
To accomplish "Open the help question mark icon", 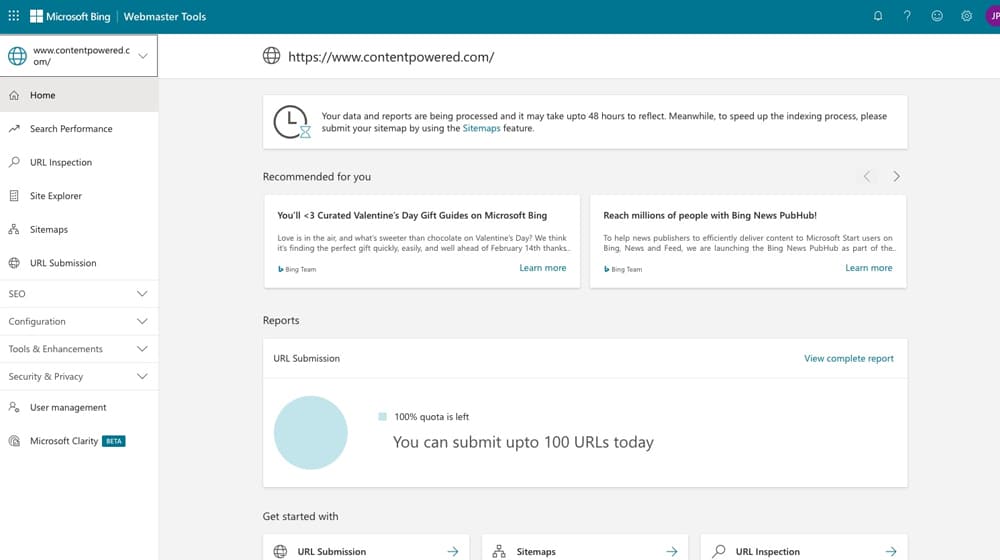I will pyautogui.click(x=907, y=16).
